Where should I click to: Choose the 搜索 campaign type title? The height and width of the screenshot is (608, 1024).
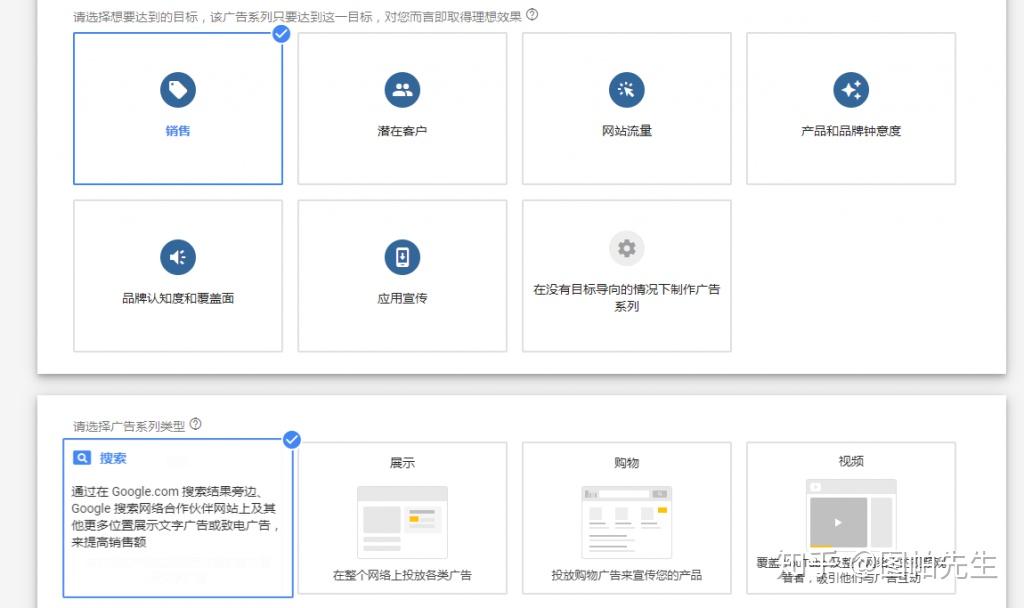(x=112, y=458)
